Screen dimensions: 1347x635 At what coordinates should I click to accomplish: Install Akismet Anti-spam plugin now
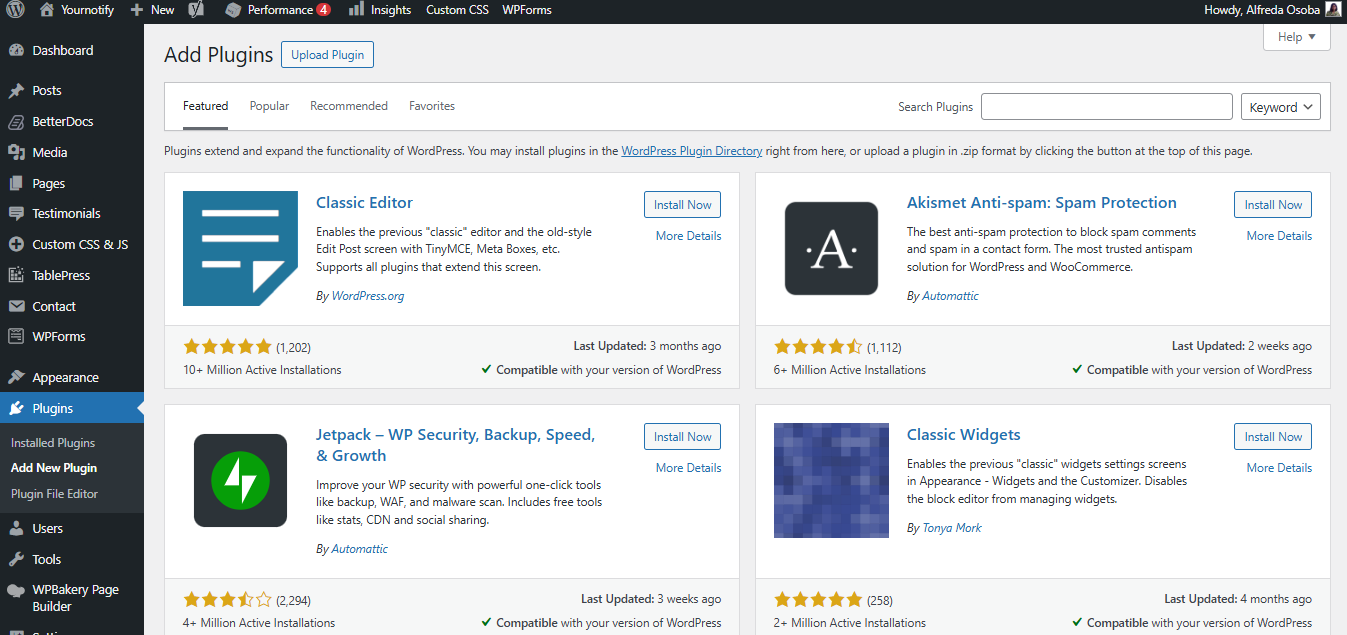tap(1273, 205)
